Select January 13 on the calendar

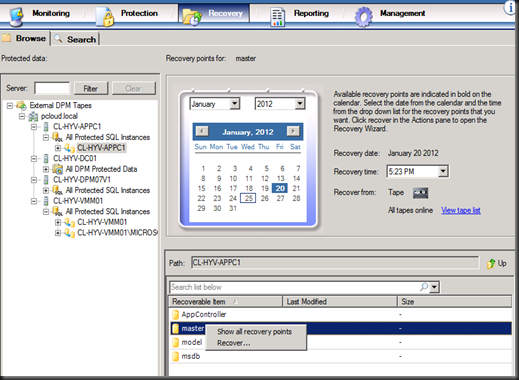click(281, 178)
